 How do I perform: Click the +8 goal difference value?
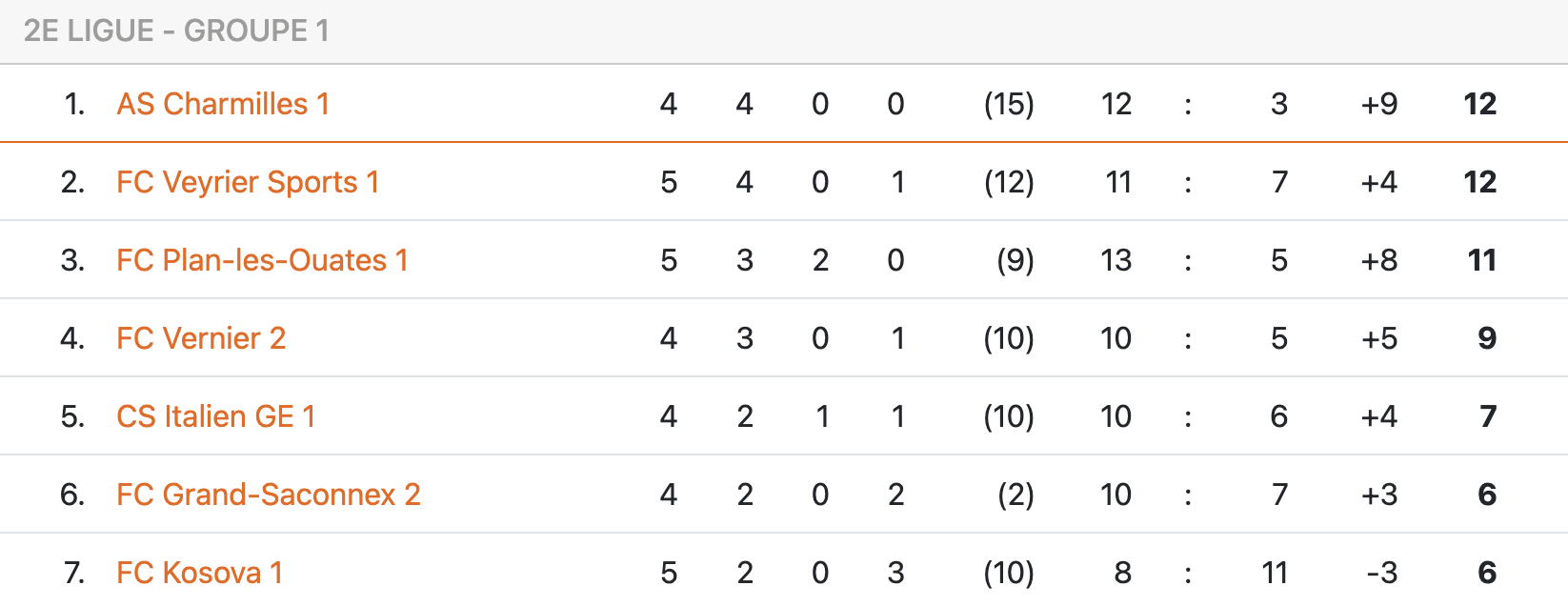pyautogui.click(x=1378, y=260)
